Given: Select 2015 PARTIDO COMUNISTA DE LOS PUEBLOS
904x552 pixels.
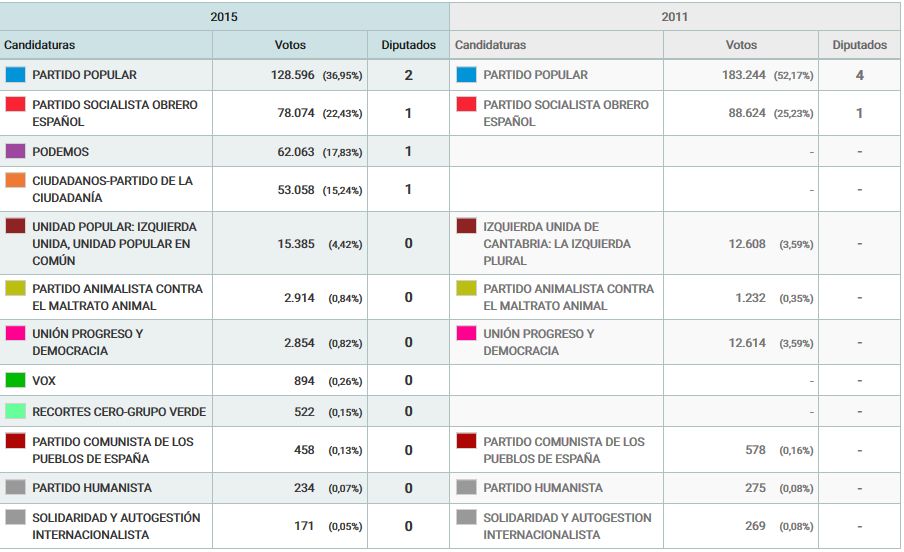Looking at the screenshot, I should pos(113,450).
